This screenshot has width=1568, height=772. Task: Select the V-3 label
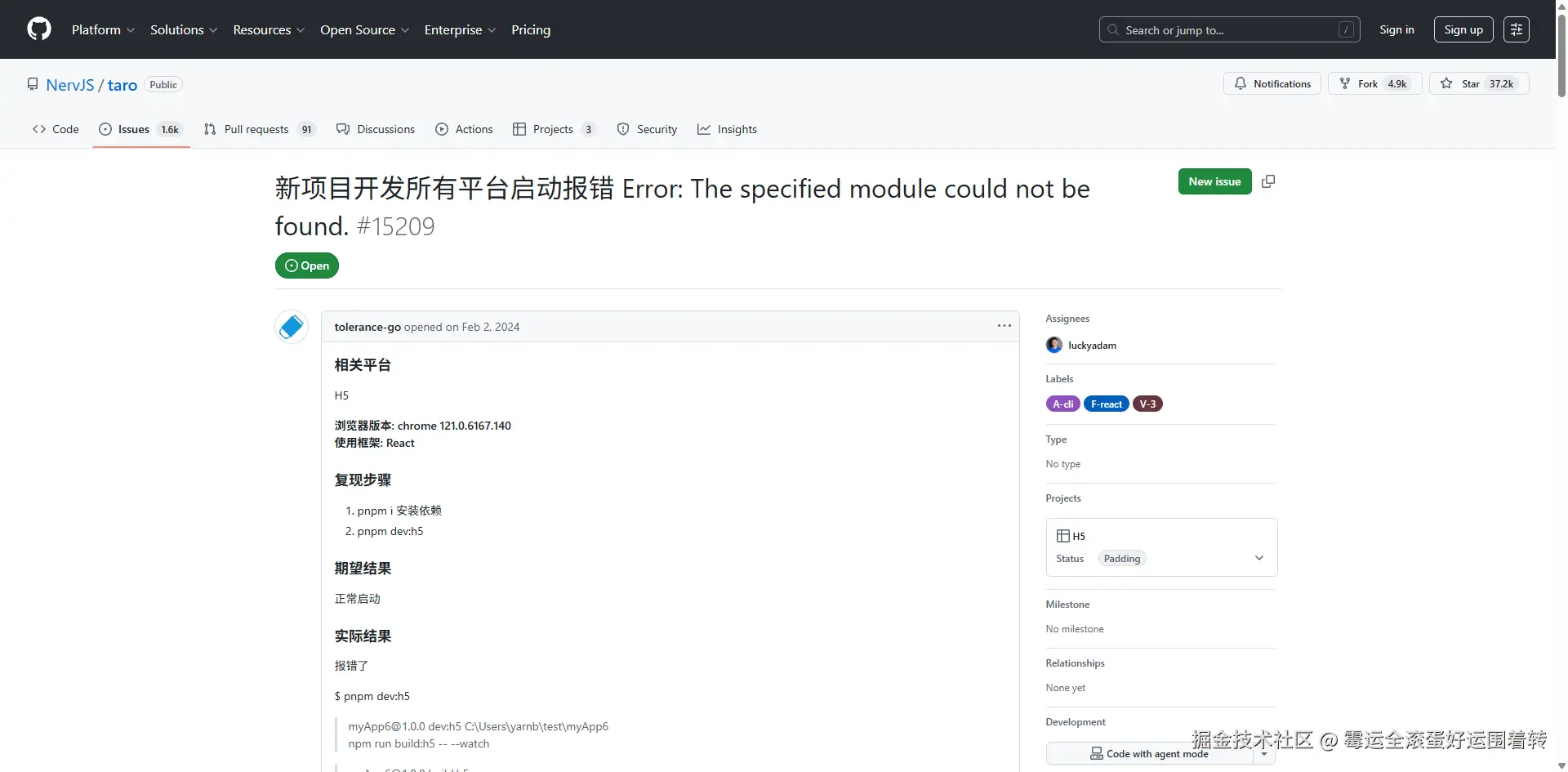(1147, 404)
